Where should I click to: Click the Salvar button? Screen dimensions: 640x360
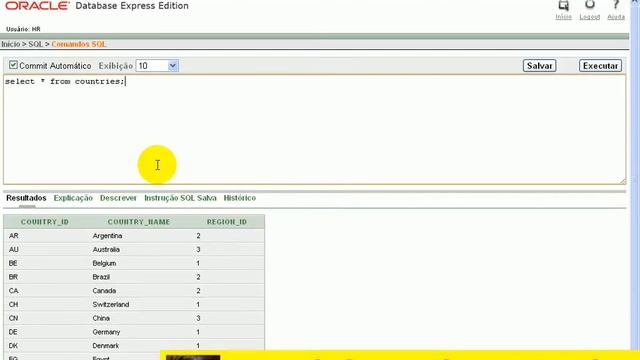(539, 66)
